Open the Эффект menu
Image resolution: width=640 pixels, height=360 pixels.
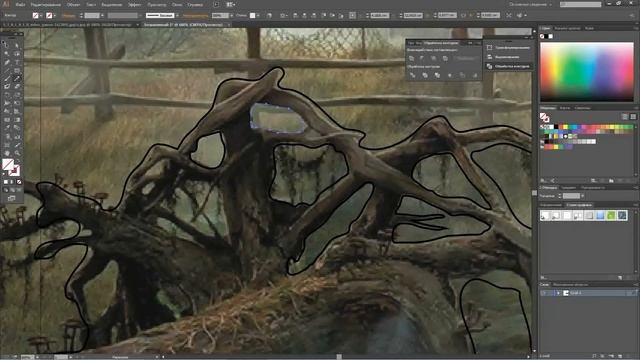click(x=134, y=5)
